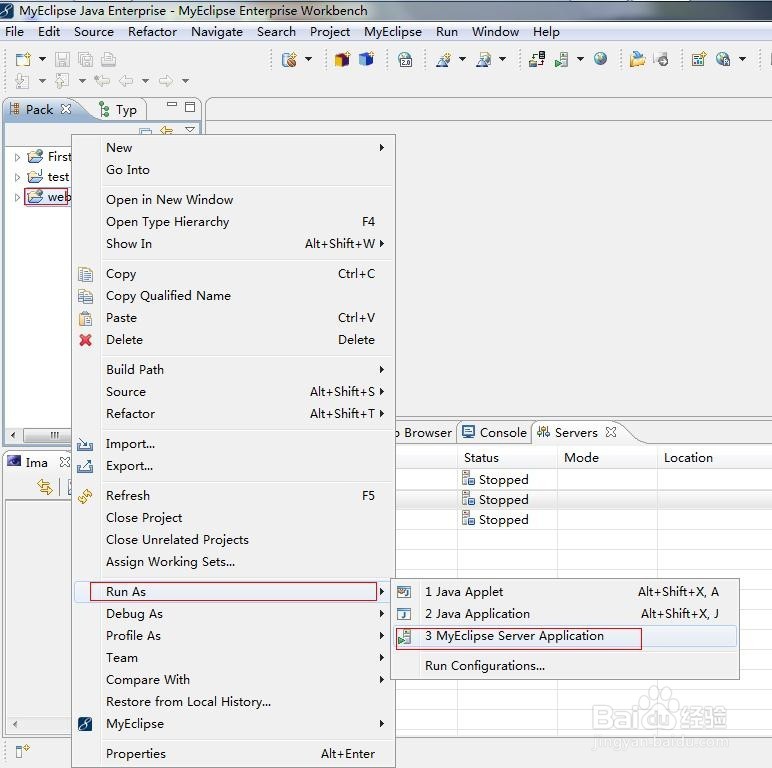
Task: Open the search globe dropdown arrow
Action: tap(742, 59)
